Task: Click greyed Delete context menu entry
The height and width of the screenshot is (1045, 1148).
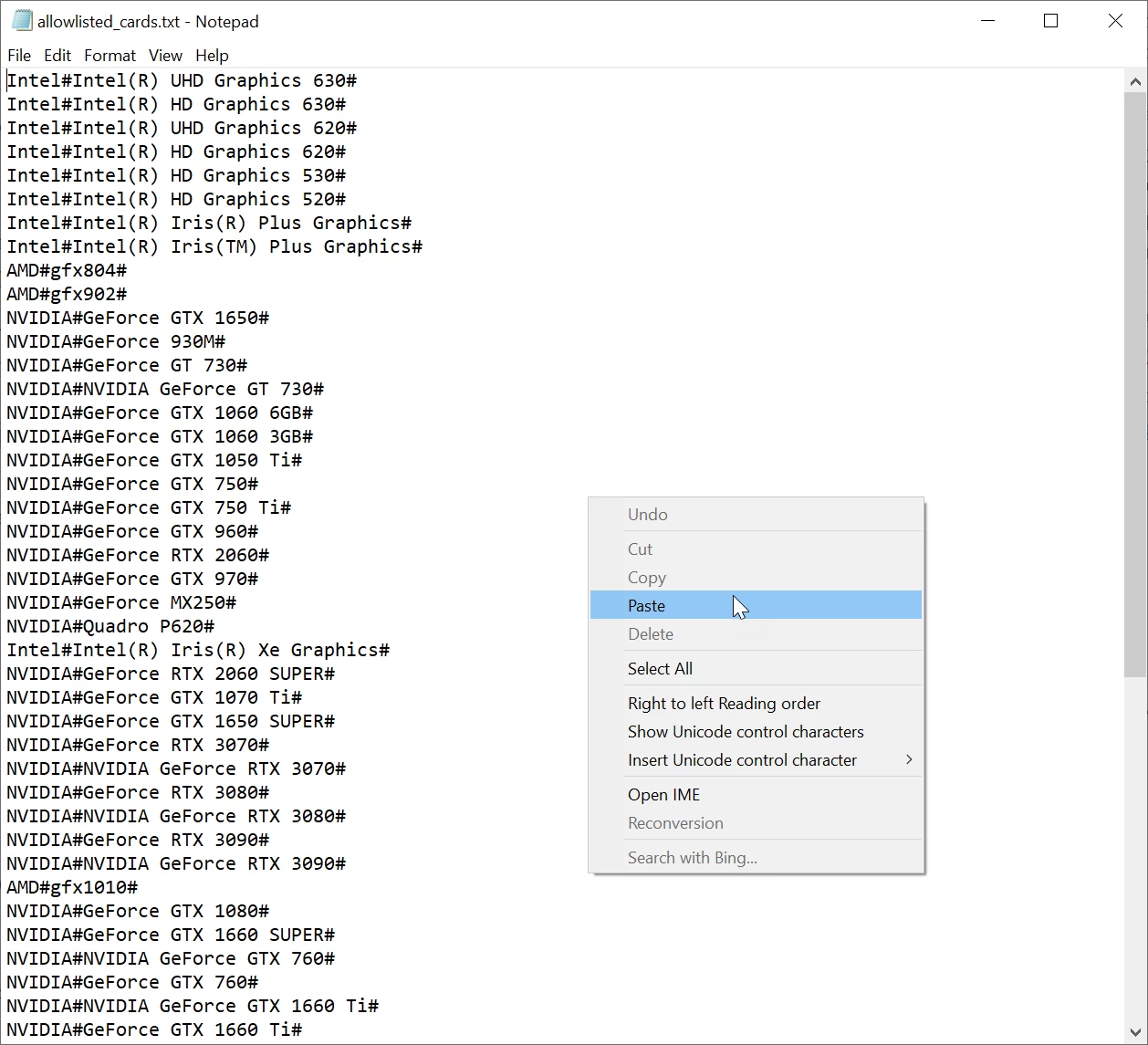Action: pos(756,633)
